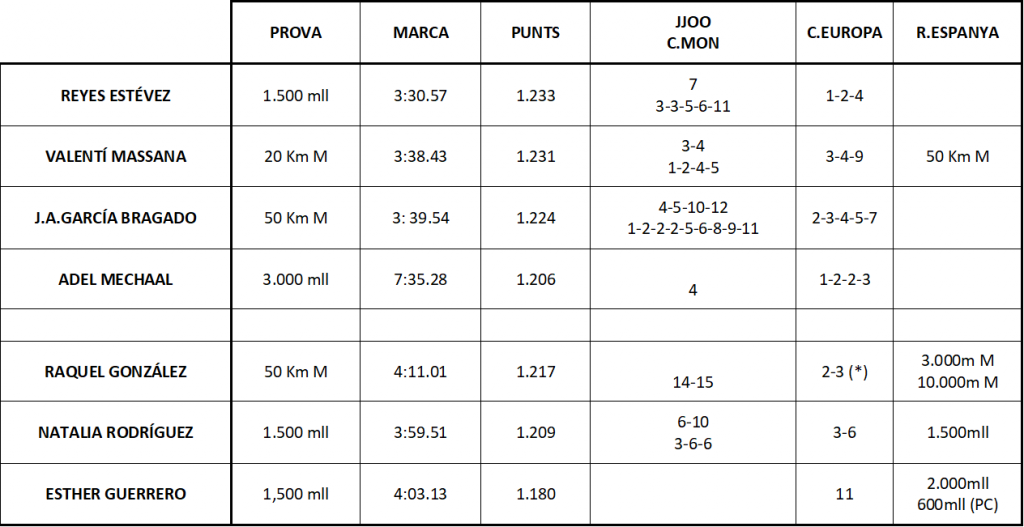Click the PUNTS header cell
The image size is (1024, 527).
(x=536, y=33)
